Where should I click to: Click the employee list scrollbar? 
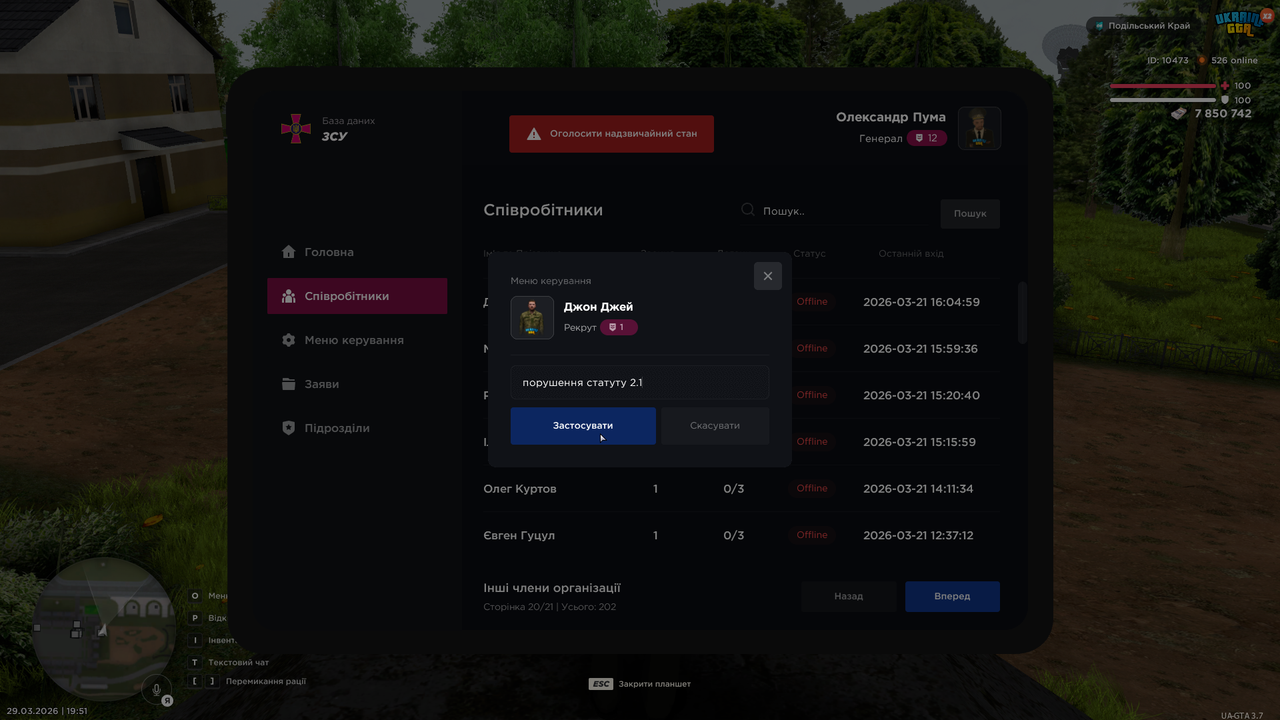tap(1022, 313)
